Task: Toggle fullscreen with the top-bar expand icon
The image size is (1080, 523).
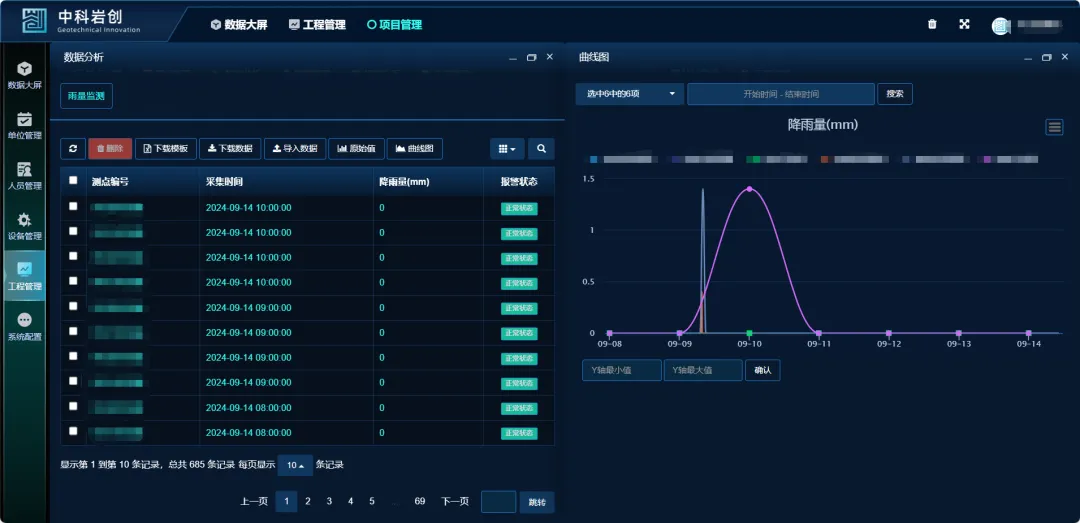Action: tap(964, 24)
